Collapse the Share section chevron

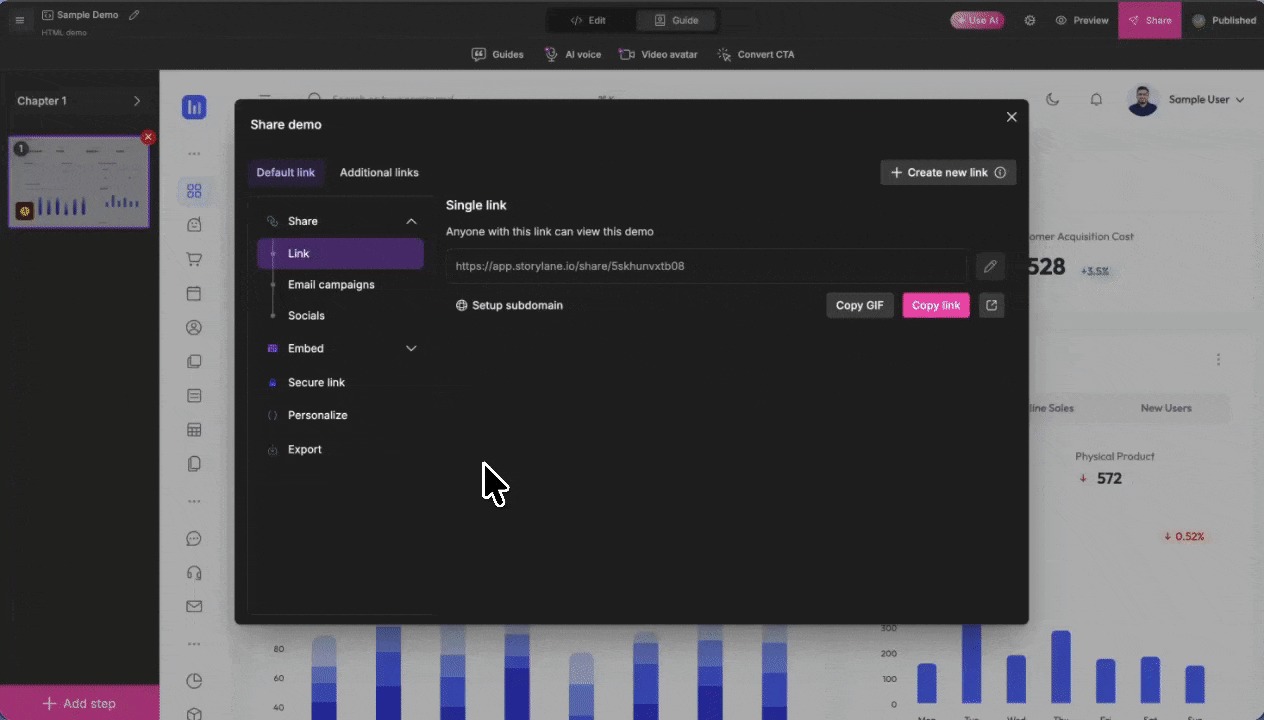pos(411,221)
